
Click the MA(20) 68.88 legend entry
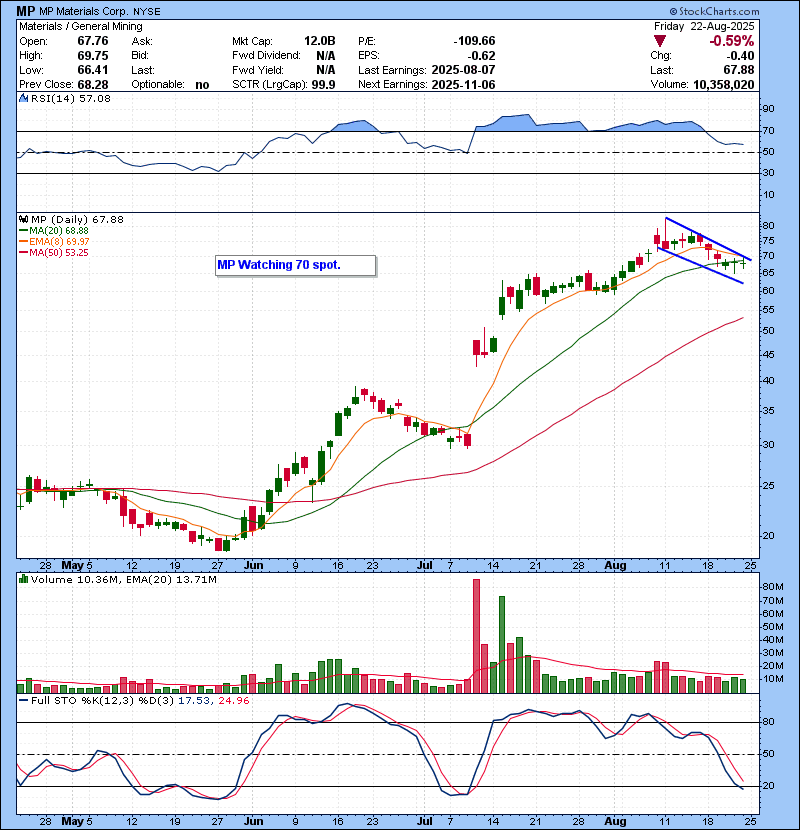(59, 231)
